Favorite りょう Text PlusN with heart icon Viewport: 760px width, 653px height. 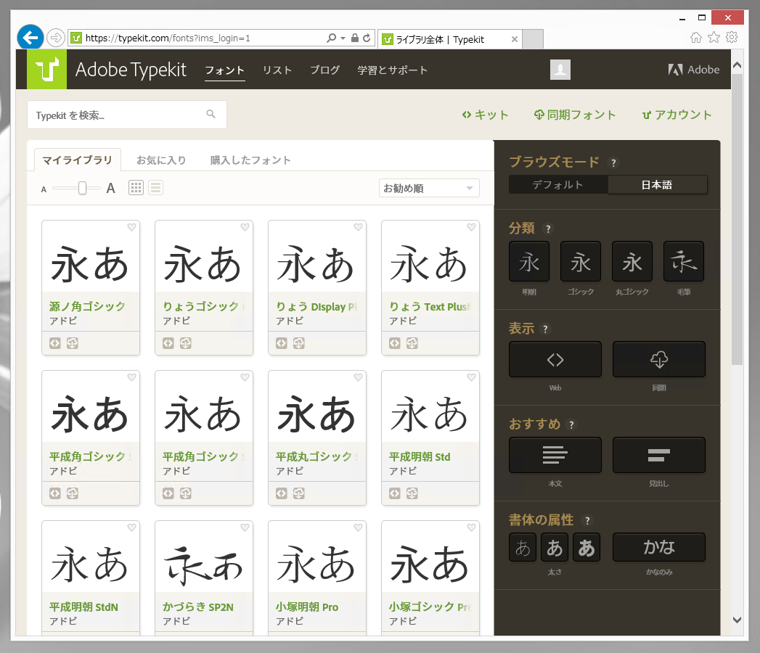(471, 227)
